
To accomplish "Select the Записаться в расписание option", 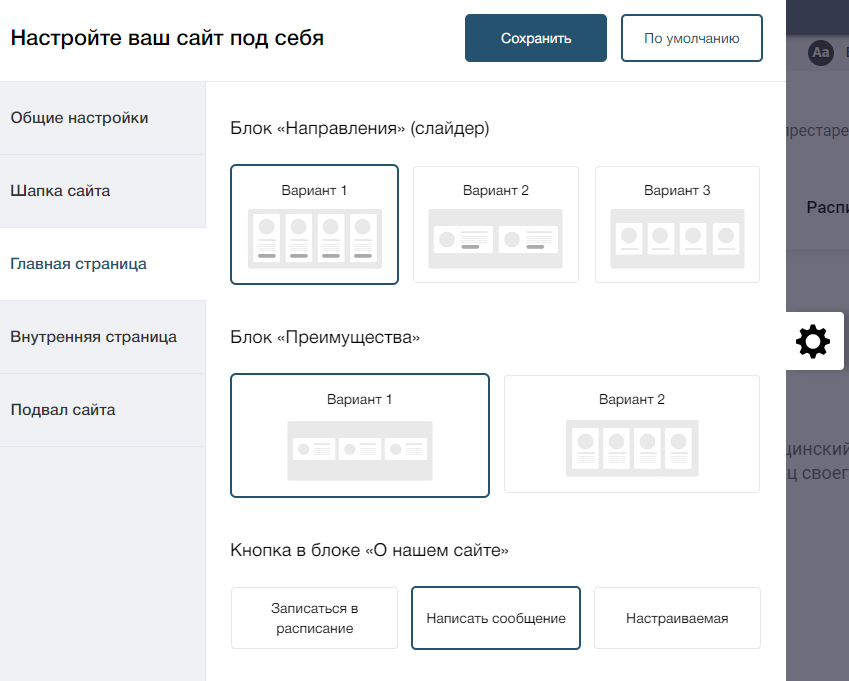I will tap(315, 618).
